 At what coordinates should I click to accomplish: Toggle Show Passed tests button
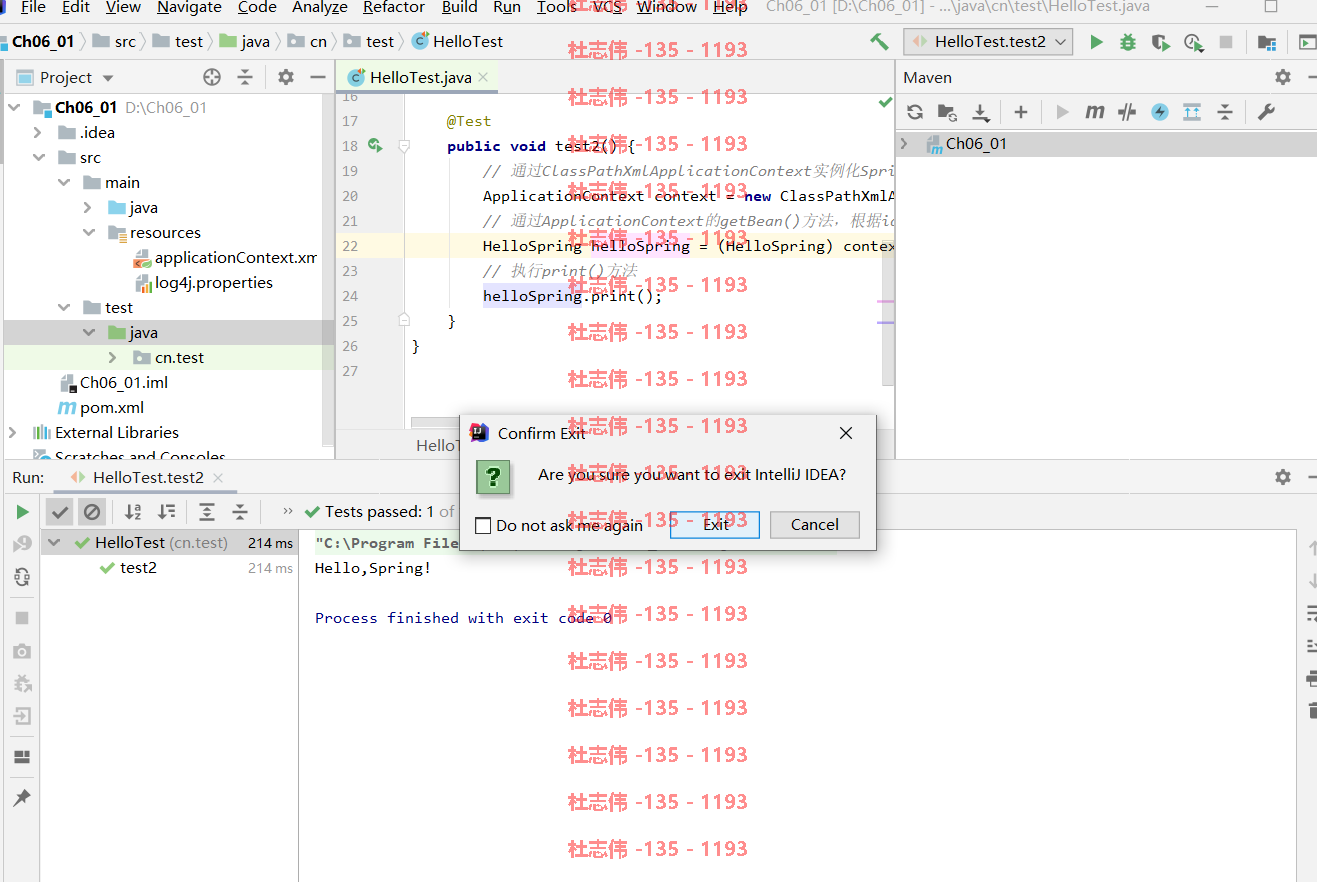pos(61,512)
